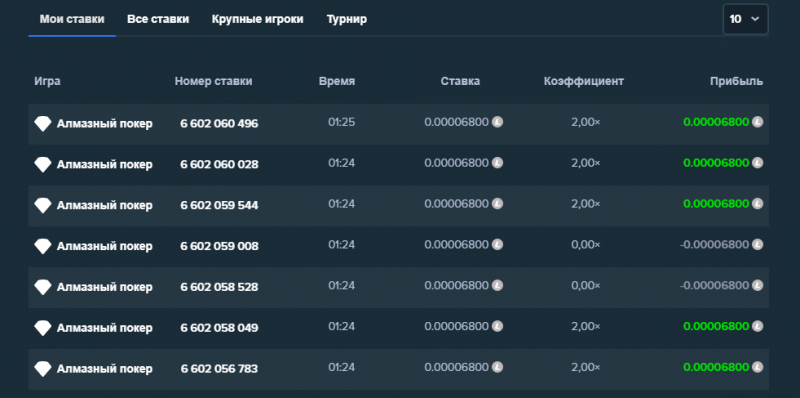The width and height of the screenshot is (800, 398).
Task: Click stake 0.00006800 in row 6 602 059 544
Action: pyautogui.click(x=457, y=204)
